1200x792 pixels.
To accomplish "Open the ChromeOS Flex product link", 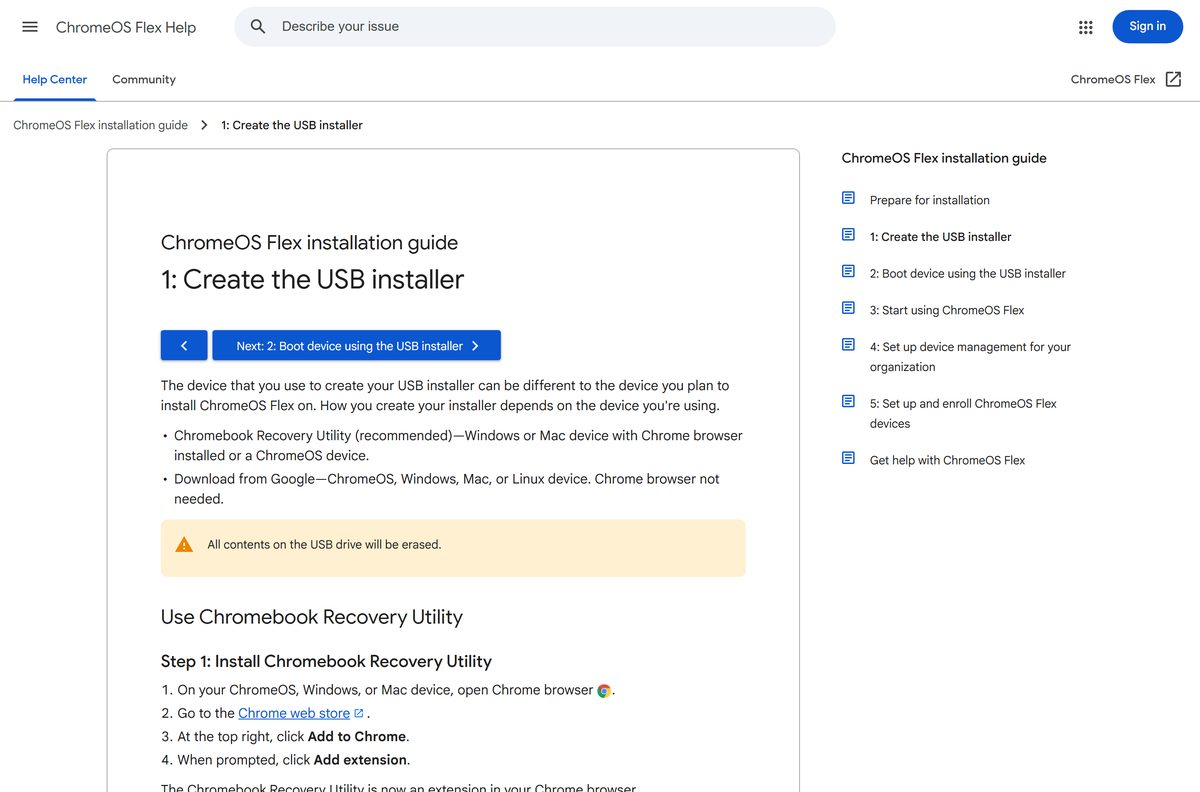I will [1113, 79].
